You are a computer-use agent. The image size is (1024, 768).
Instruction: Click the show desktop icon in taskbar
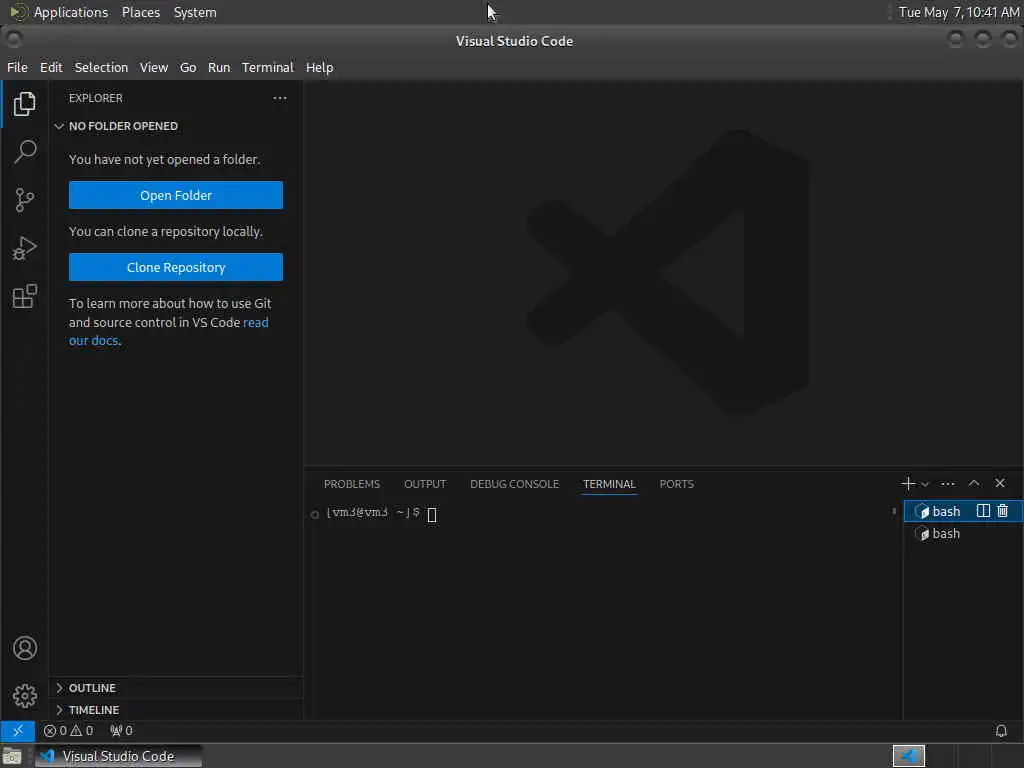[12, 756]
